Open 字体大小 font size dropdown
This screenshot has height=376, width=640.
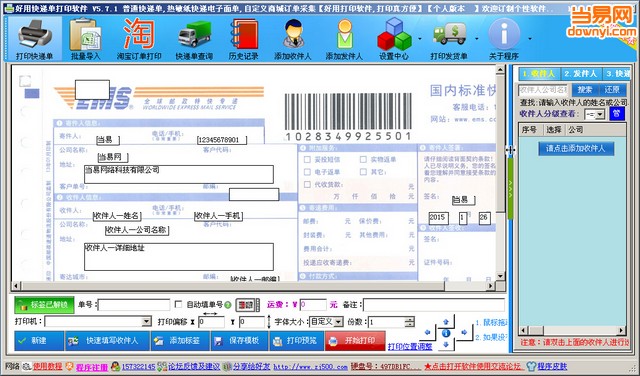coord(338,322)
